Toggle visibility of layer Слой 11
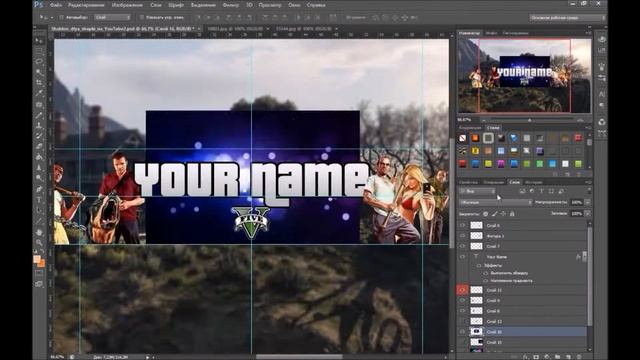Screen dimensions: 640x360 tap(462, 290)
